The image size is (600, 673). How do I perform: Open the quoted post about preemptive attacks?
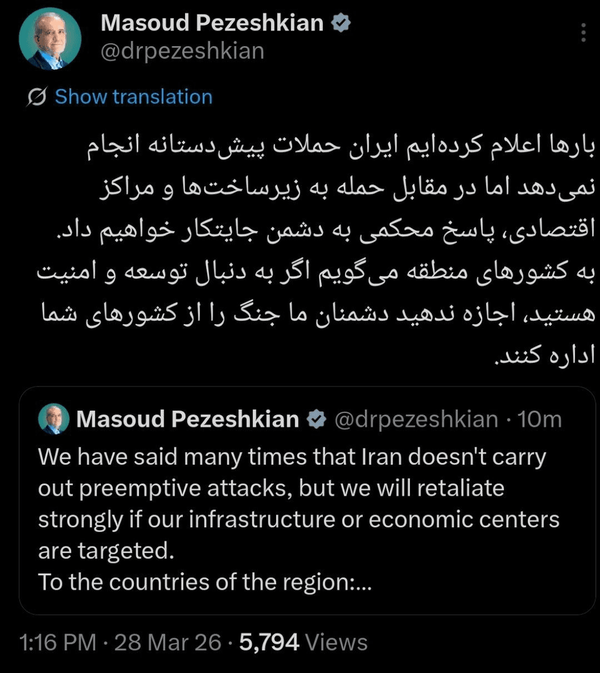click(x=300, y=505)
